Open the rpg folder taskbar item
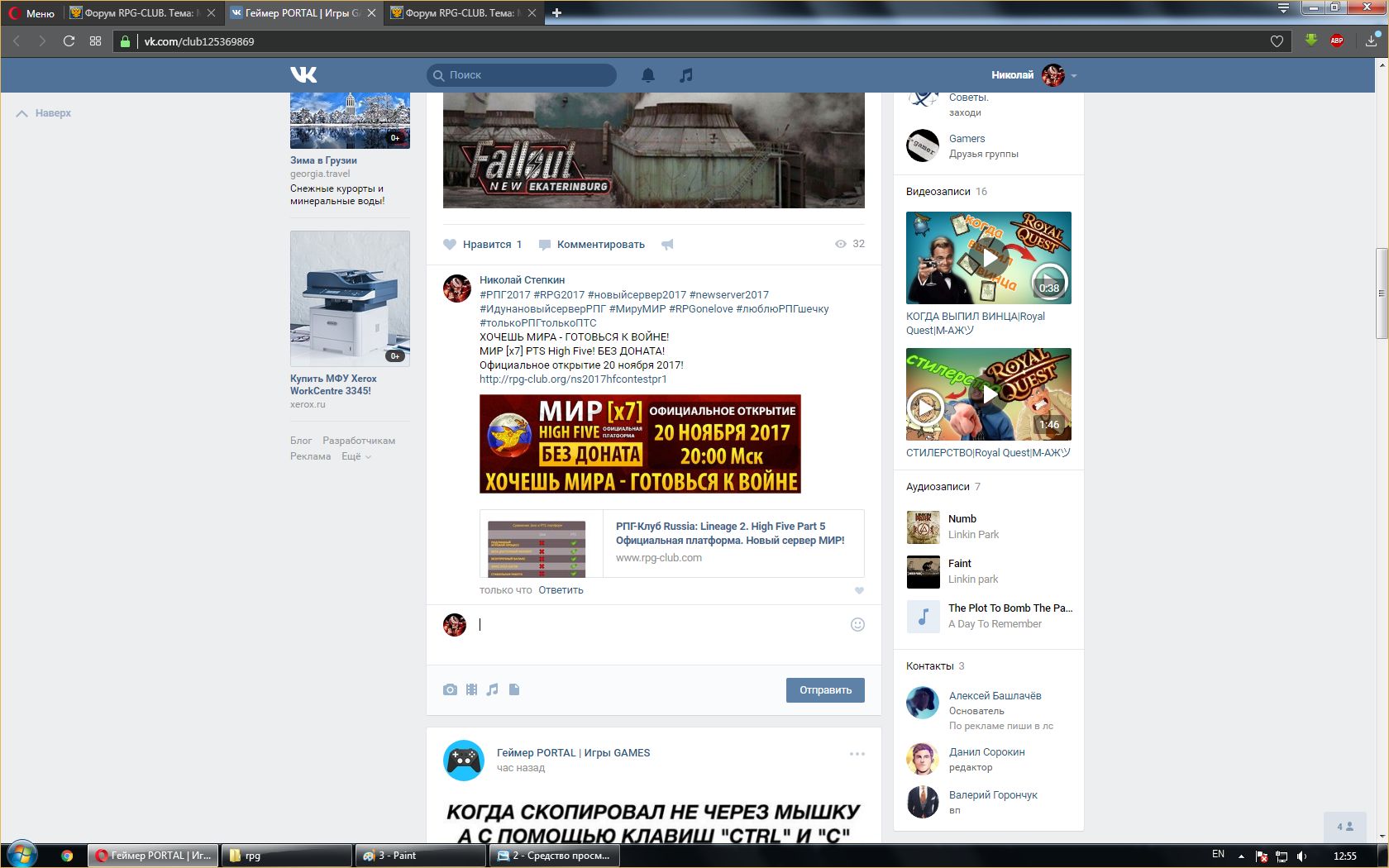This screenshot has height=868, width=1389. [x=288, y=856]
